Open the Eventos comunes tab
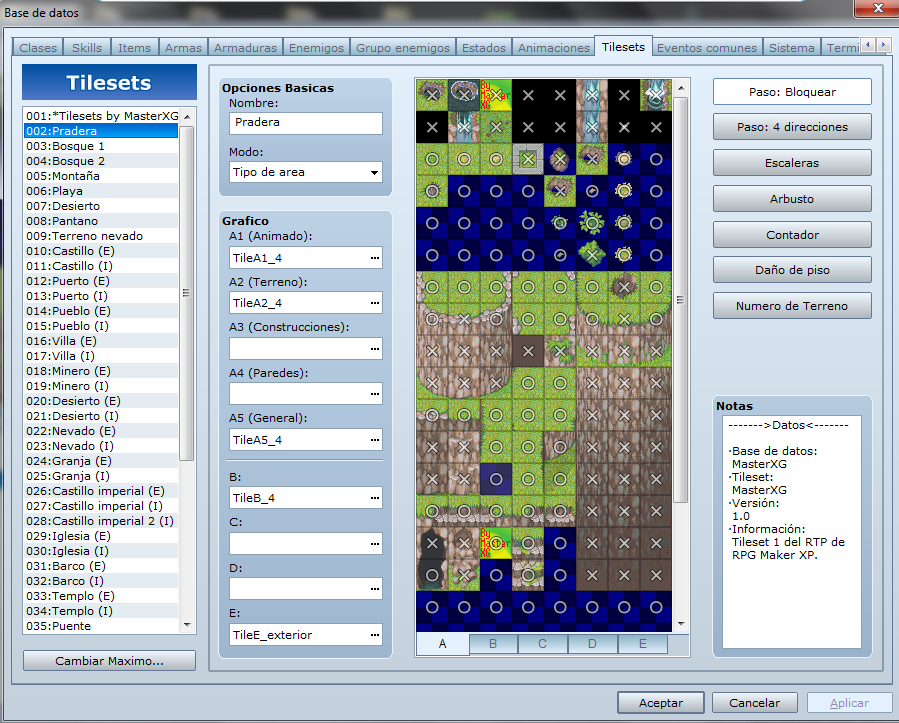Screen dimensions: 899x723 [x=707, y=48]
